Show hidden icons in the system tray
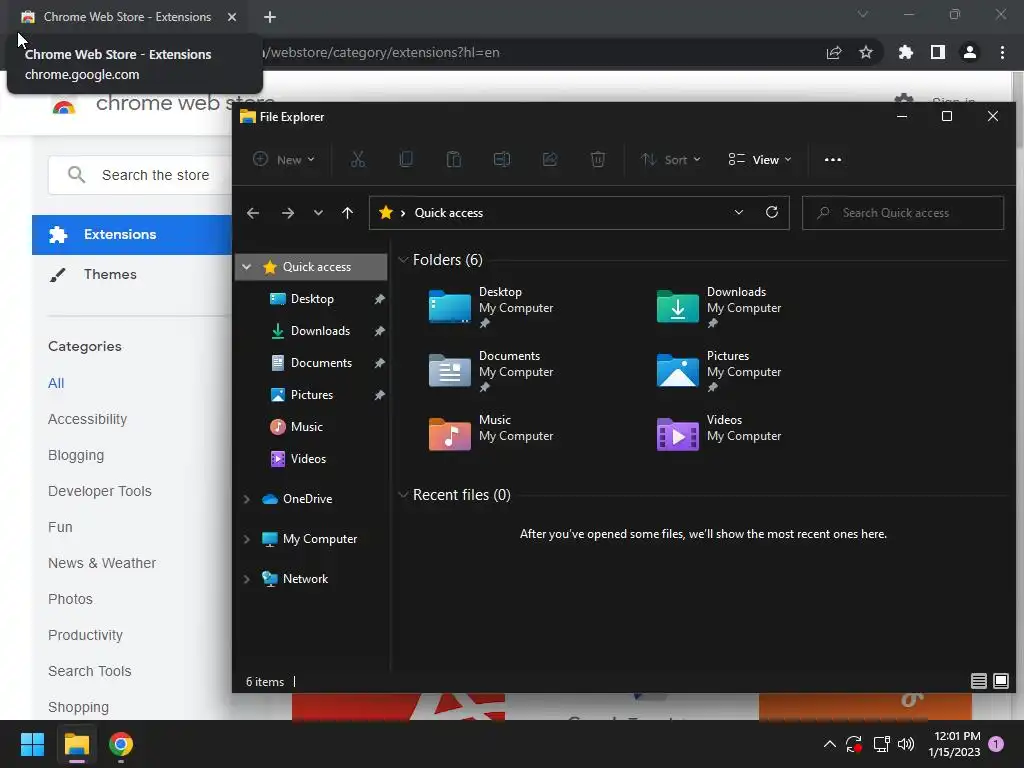Viewport: 1024px width, 768px height. (x=829, y=744)
